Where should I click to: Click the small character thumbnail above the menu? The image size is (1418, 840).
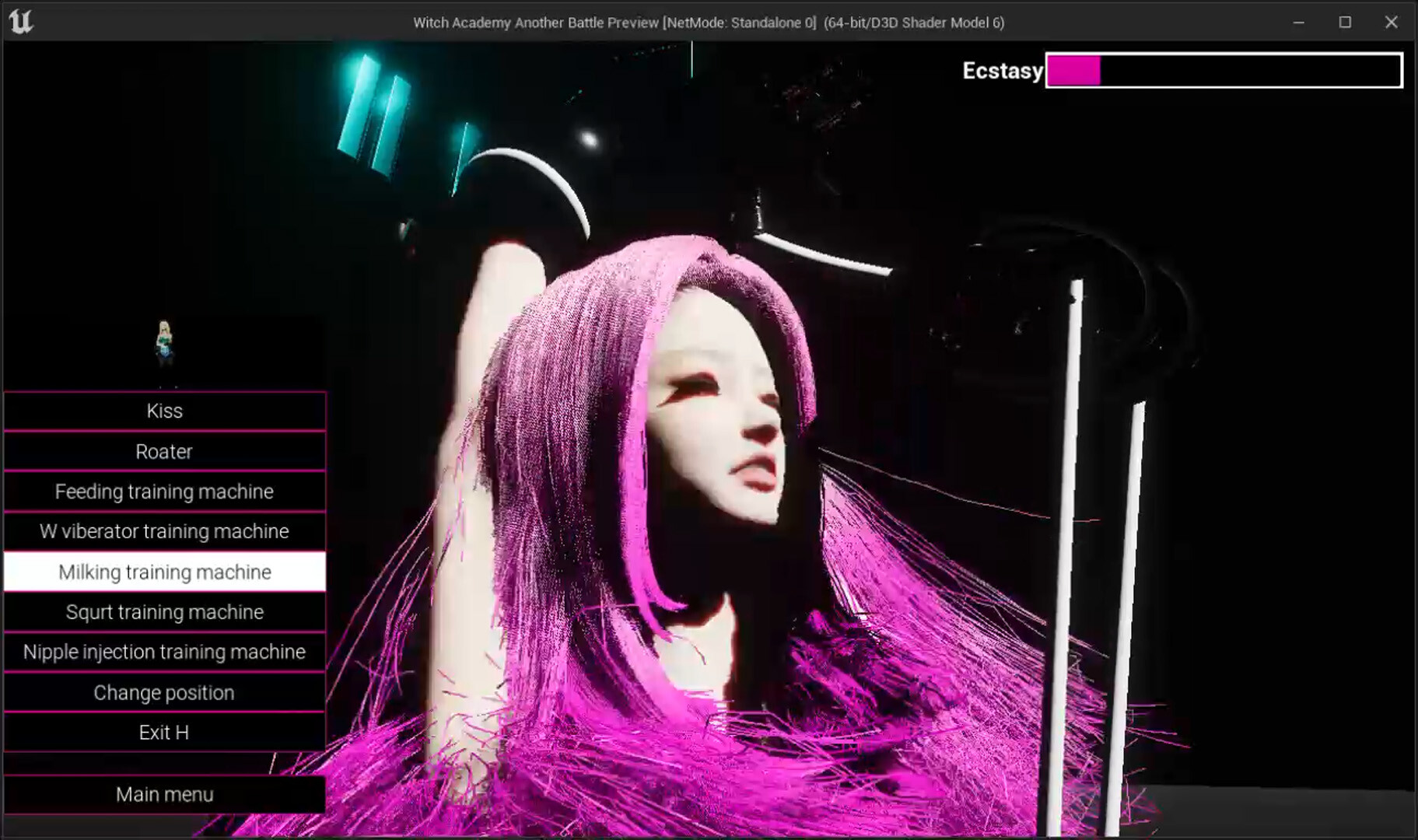(164, 343)
